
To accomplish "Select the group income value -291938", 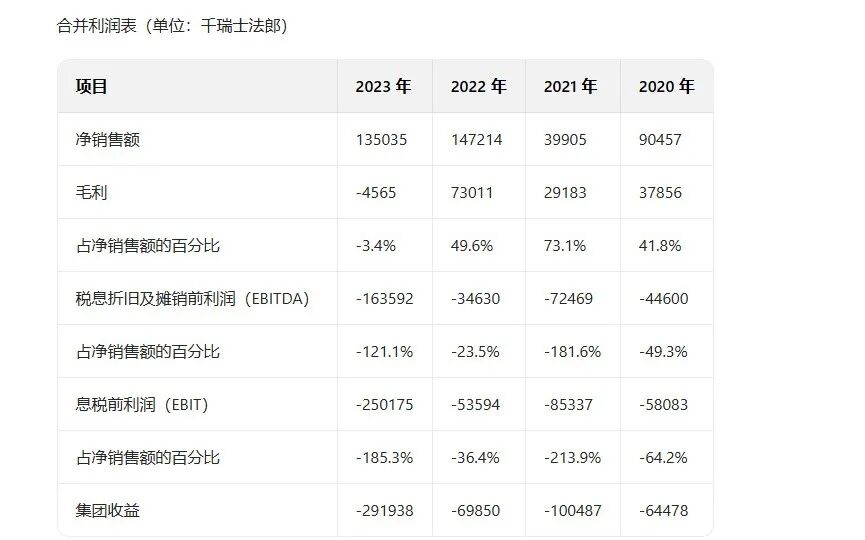I will [x=385, y=511].
